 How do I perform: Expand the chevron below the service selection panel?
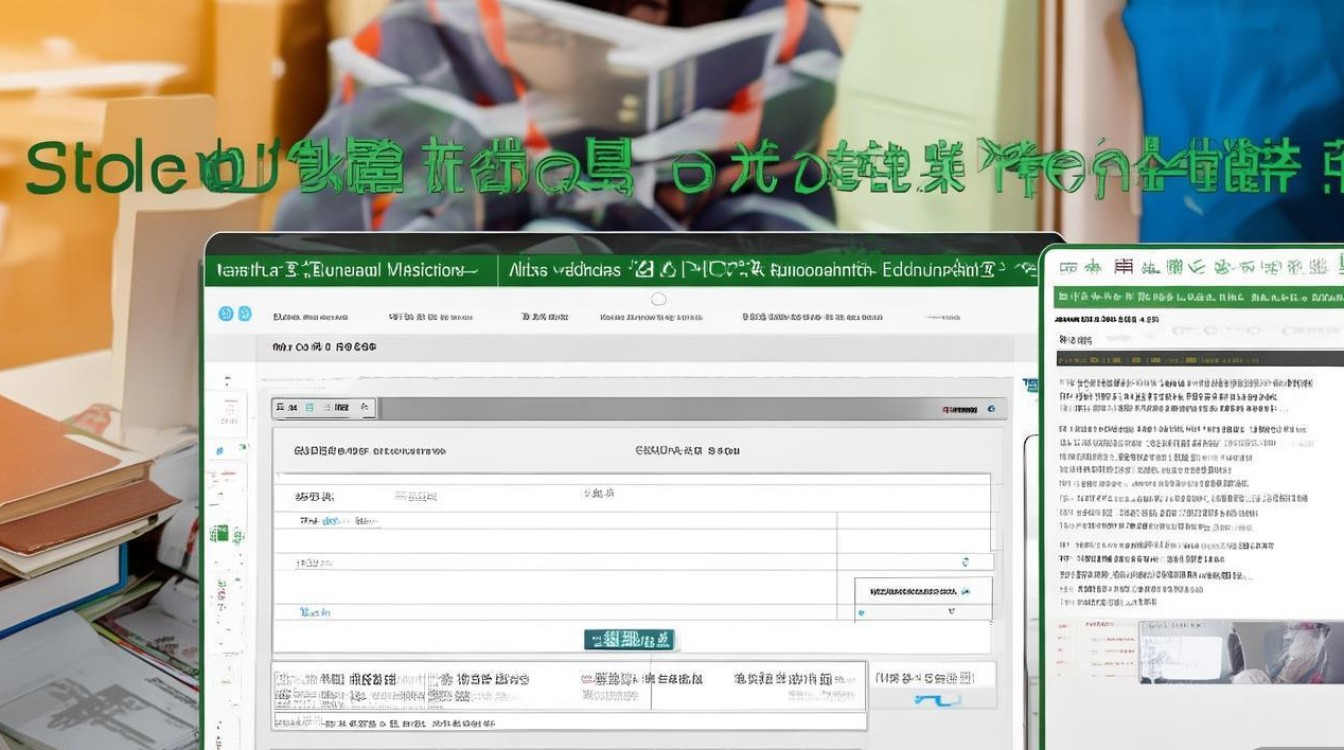pyautogui.click(x=950, y=610)
